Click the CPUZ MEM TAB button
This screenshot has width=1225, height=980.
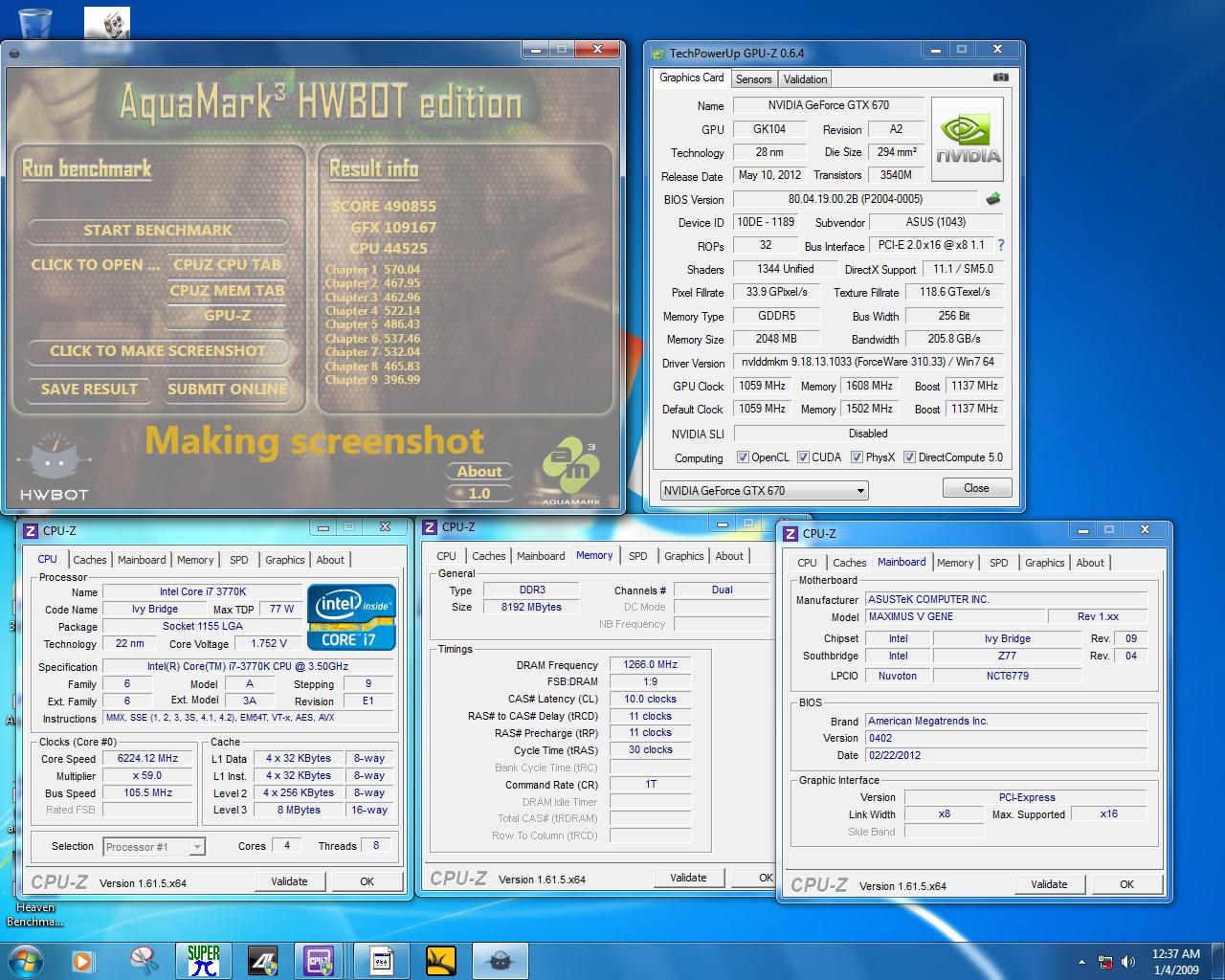point(227,291)
